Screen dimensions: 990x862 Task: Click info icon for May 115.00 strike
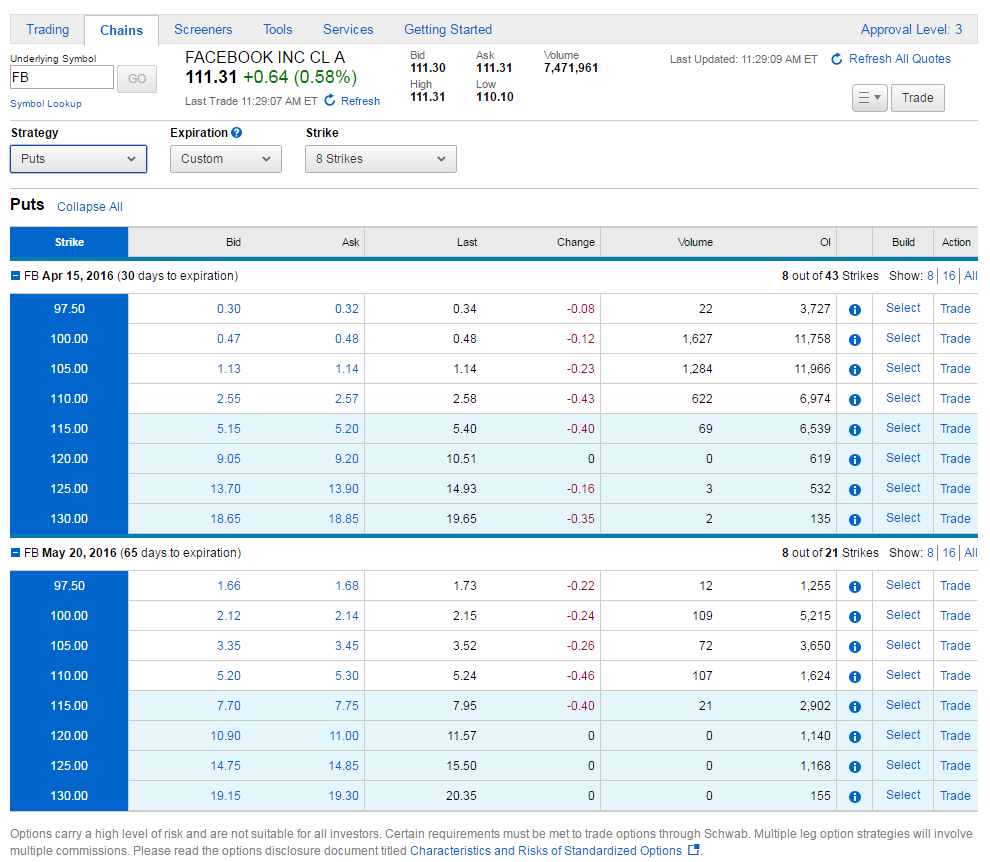[854, 707]
